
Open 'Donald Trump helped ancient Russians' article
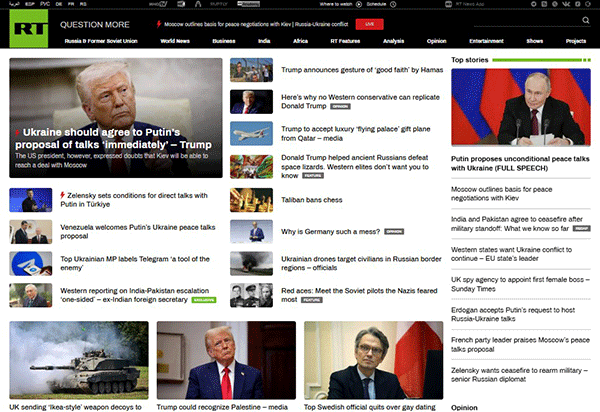coord(355,166)
